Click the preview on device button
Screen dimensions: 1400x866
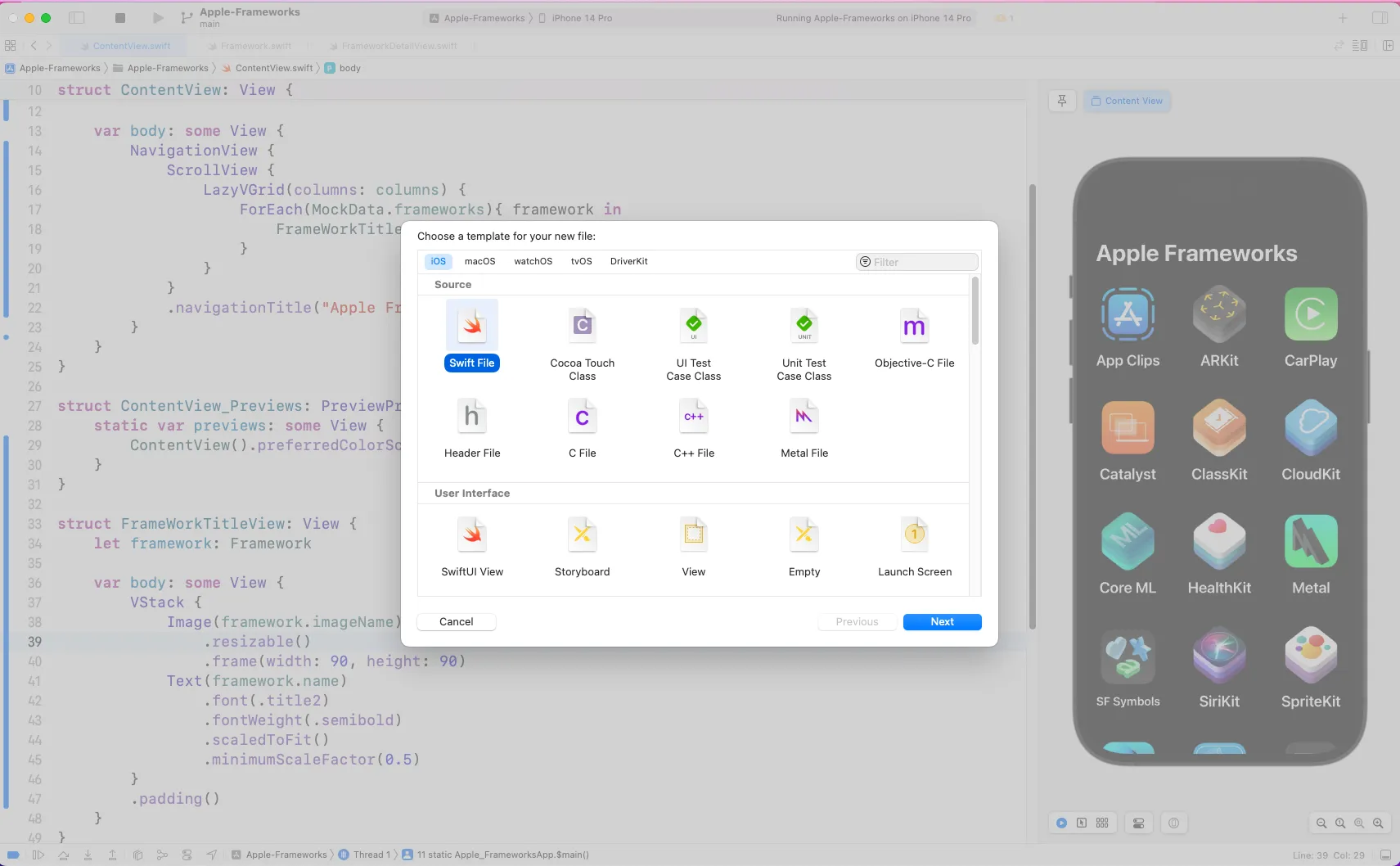coord(1174,823)
